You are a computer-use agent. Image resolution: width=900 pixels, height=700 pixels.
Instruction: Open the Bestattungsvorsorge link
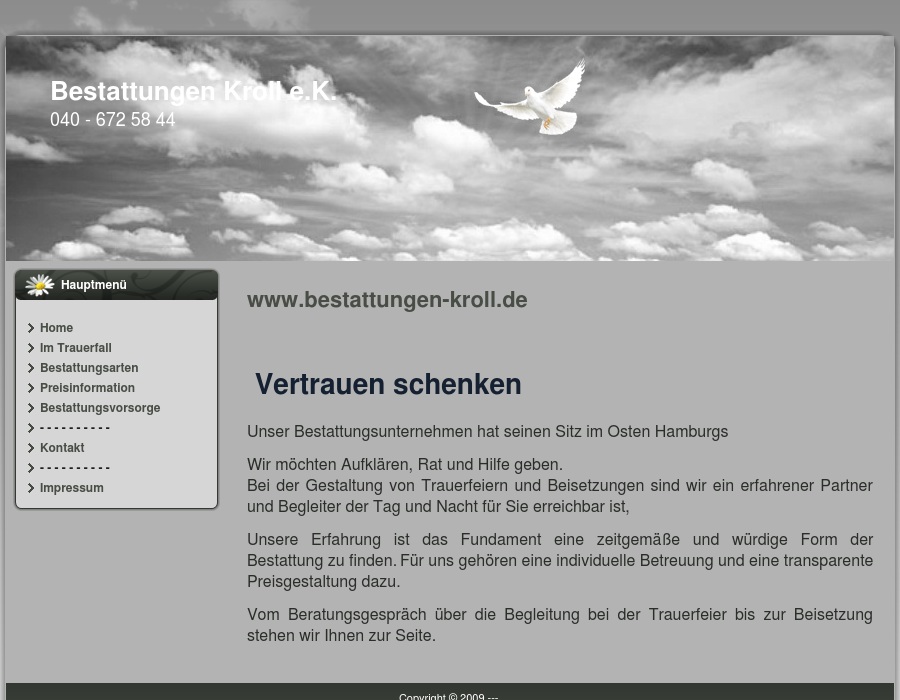coord(100,408)
